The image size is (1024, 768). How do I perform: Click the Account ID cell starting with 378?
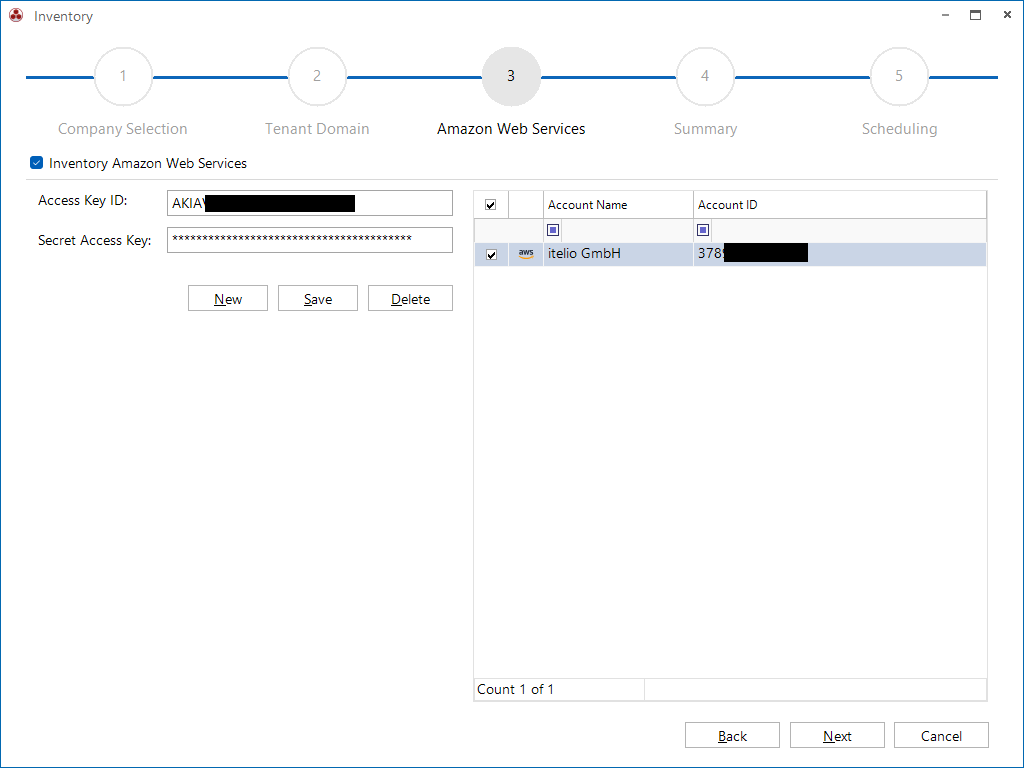(x=839, y=254)
